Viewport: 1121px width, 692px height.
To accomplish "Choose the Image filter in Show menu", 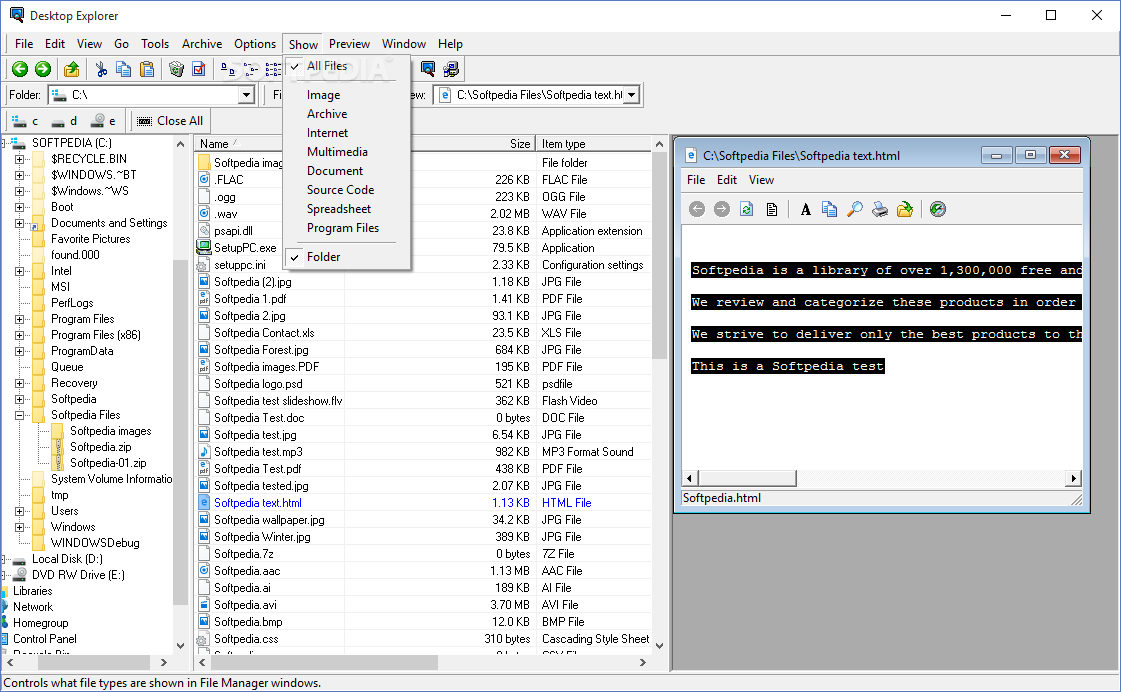I will [x=347, y=95].
